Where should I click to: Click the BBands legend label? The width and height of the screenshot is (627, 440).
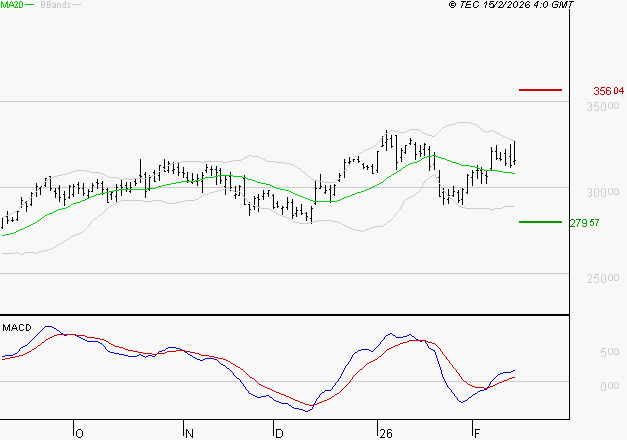tap(55, 6)
